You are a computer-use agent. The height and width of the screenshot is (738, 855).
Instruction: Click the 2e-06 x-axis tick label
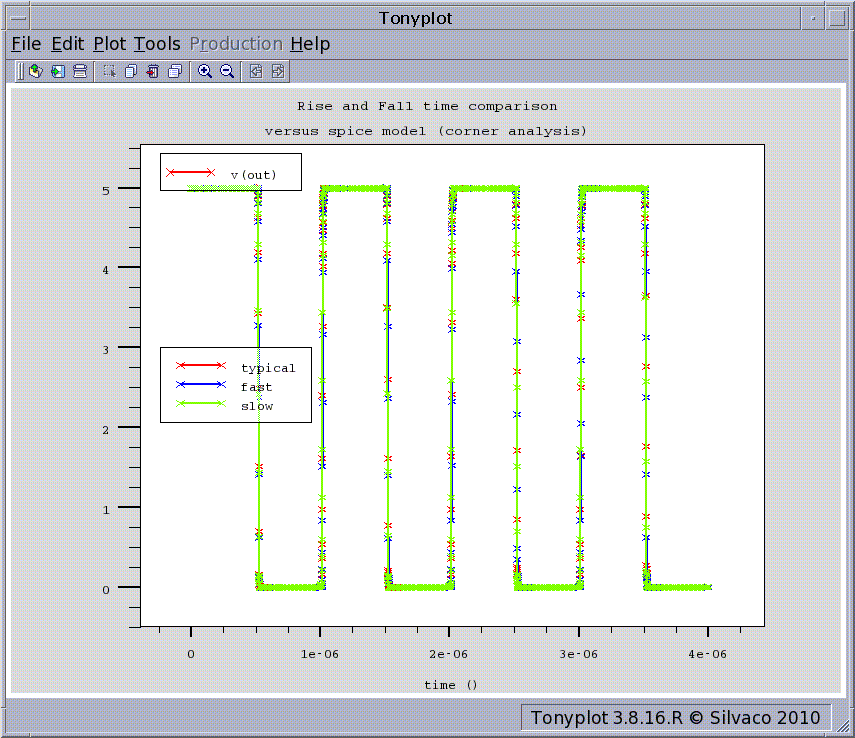point(448,654)
